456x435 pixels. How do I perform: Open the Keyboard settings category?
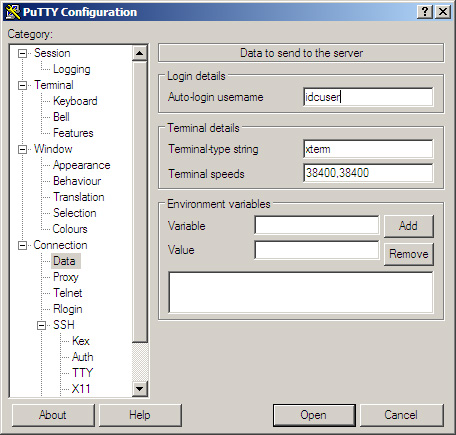[75, 101]
